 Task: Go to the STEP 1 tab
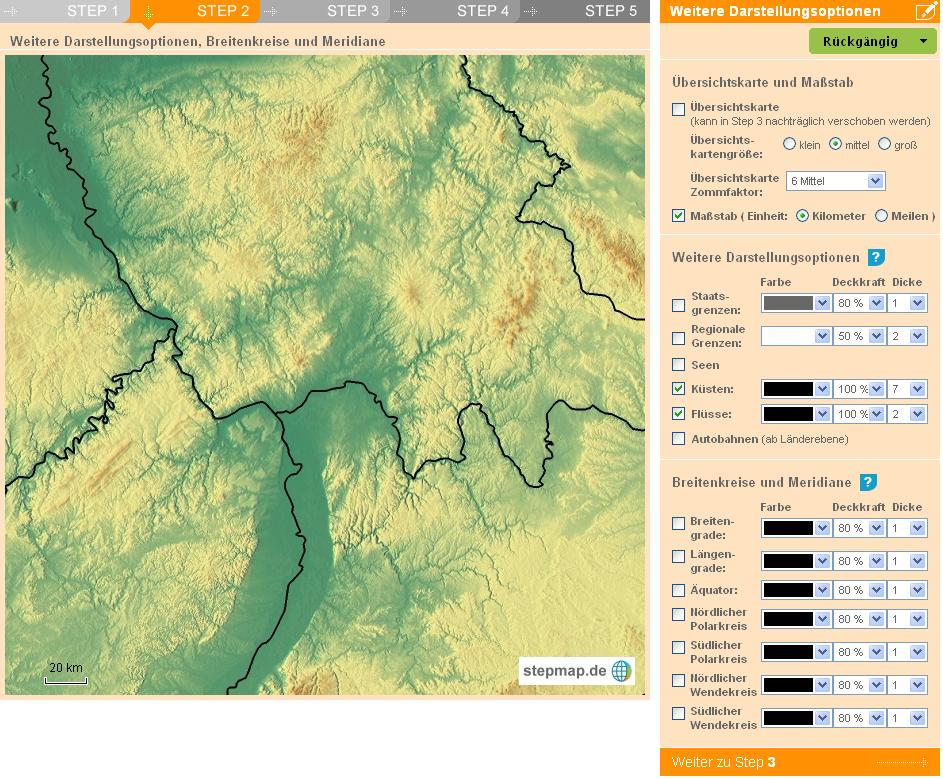point(93,11)
